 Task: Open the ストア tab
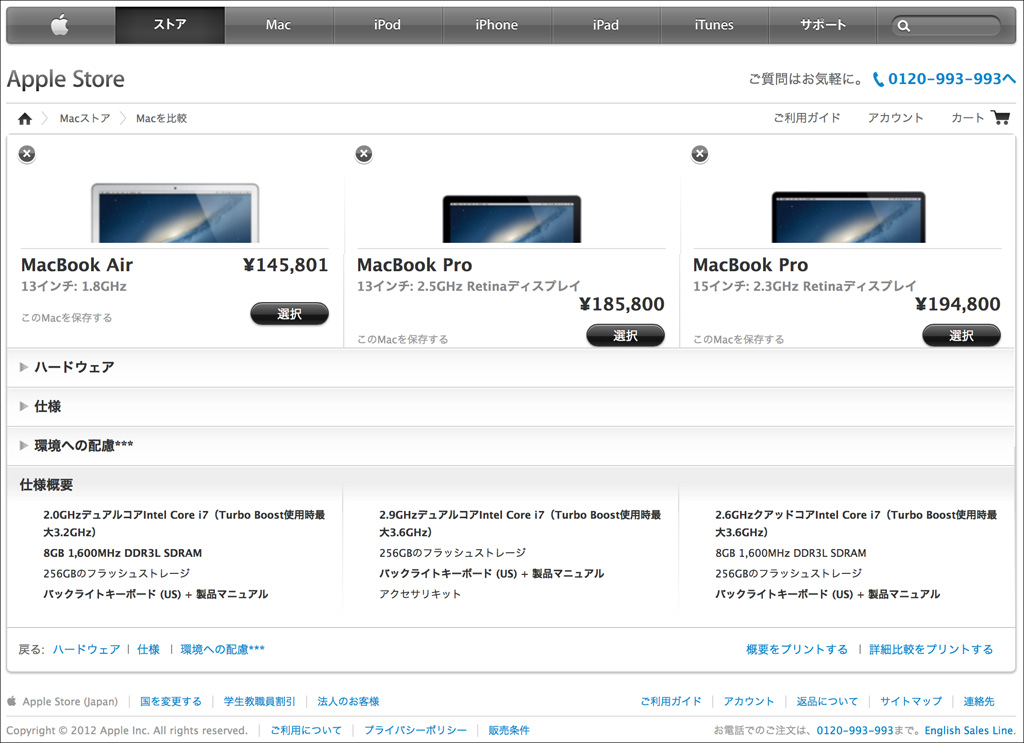(170, 25)
